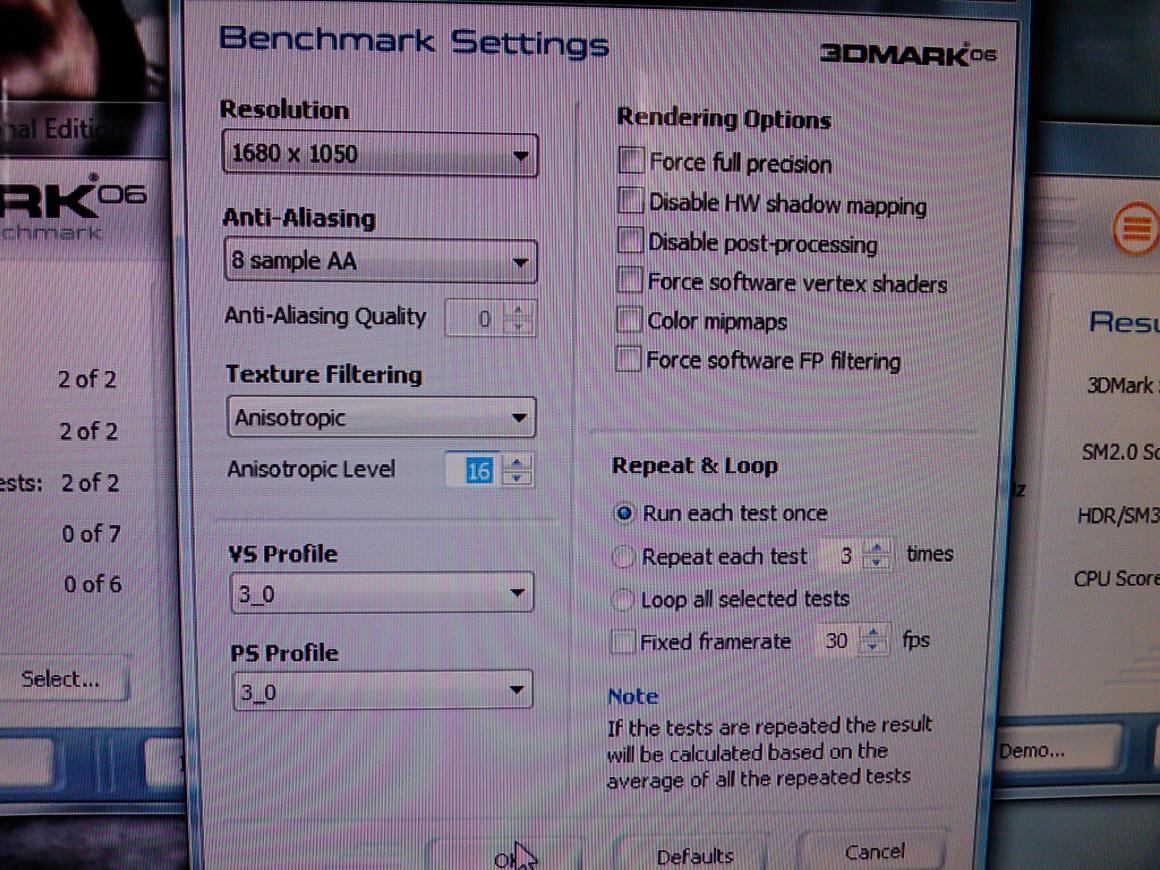This screenshot has width=1160, height=870.
Task: Enable Color mipmaps checkbox
Action: coord(629,320)
